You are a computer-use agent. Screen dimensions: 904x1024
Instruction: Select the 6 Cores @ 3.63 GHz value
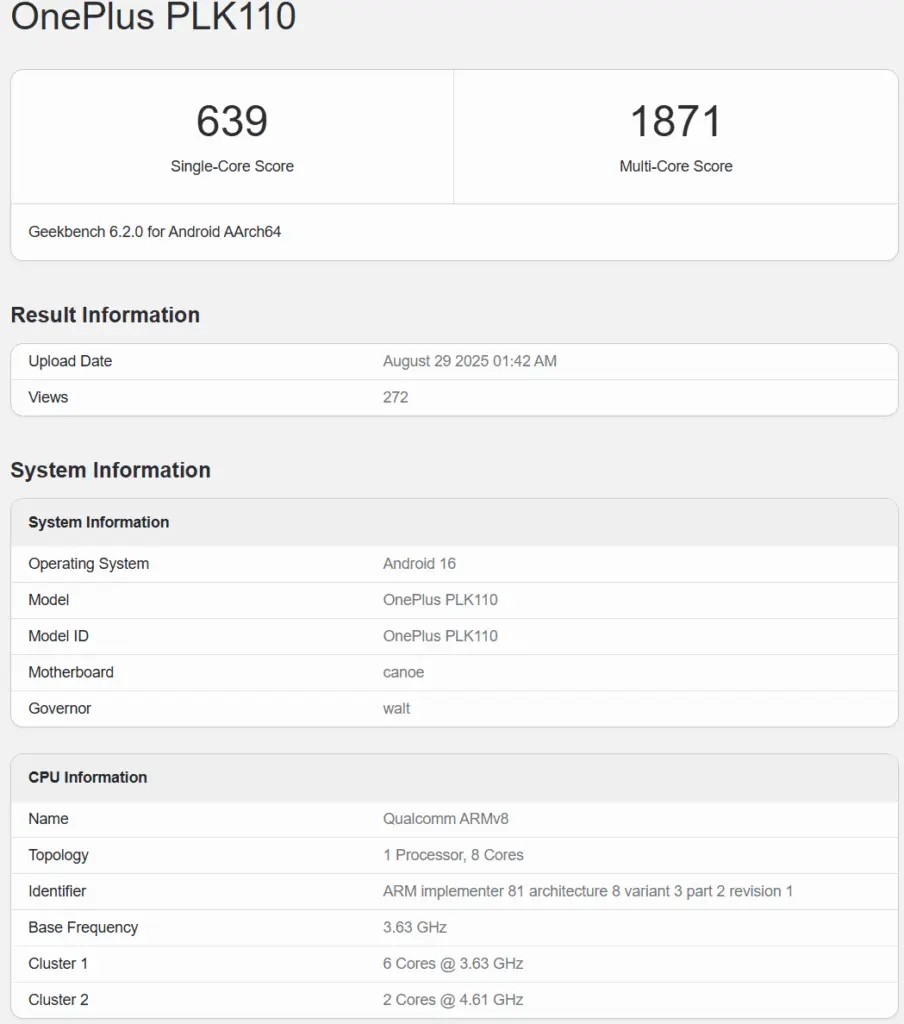[453, 964]
